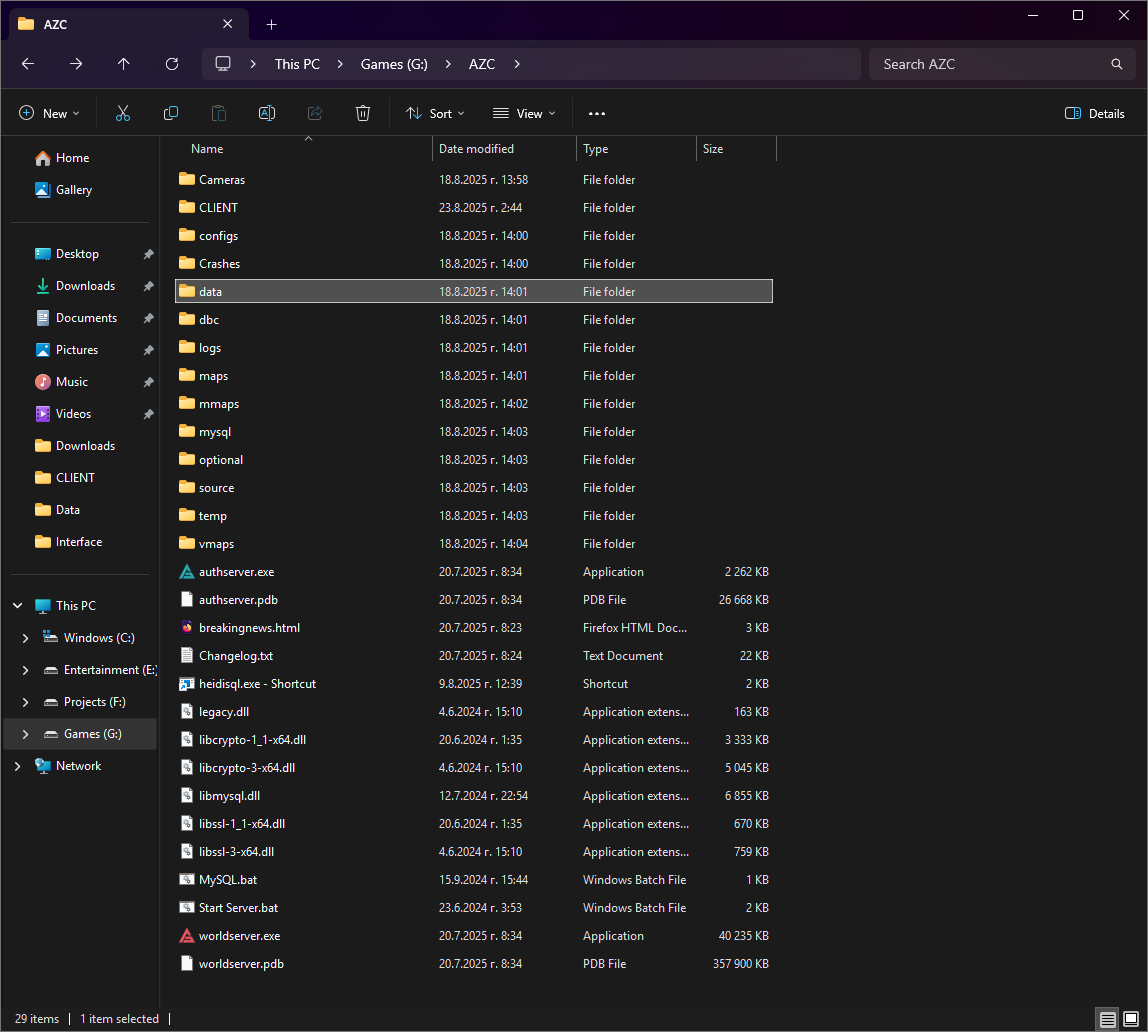Click the Copy icon in toolbar
The width and height of the screenshot is (1148, 1032).
click(171, 113)
